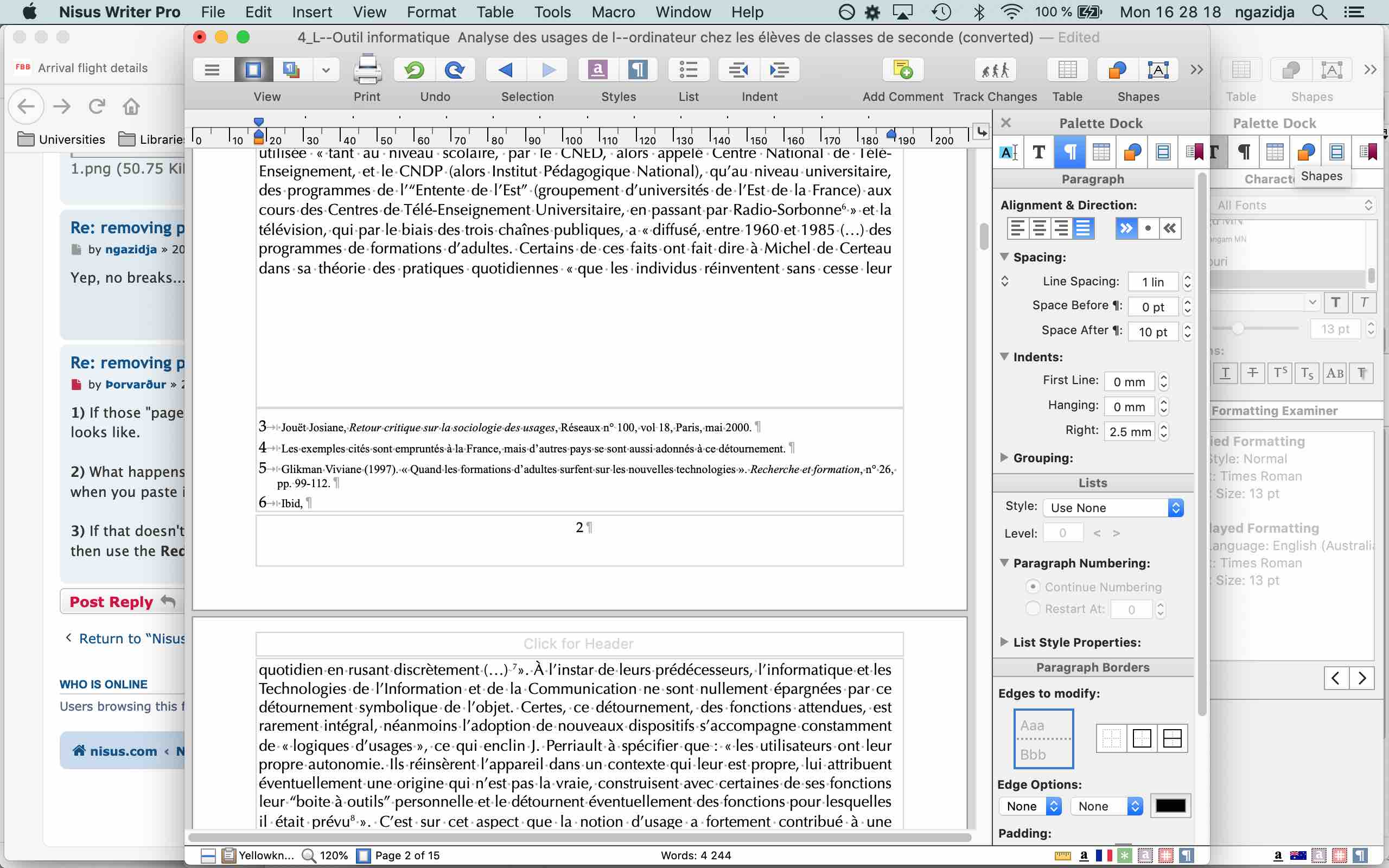
Task: Open the Macro menu
Action: [613, 12]
